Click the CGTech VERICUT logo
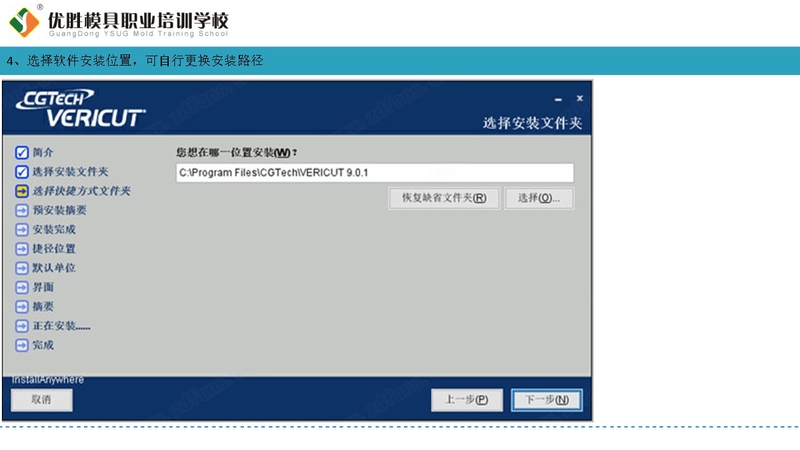 tap(81, 108)
